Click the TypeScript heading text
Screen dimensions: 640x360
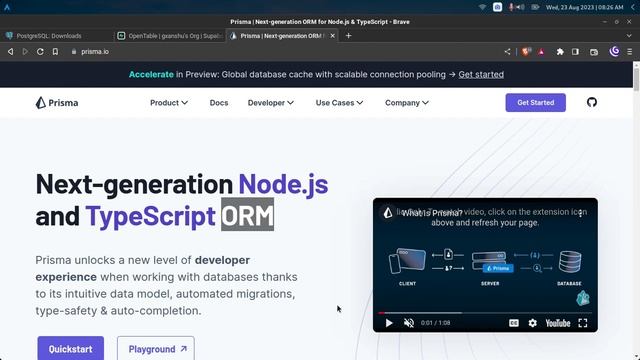[x=150, y=216]
